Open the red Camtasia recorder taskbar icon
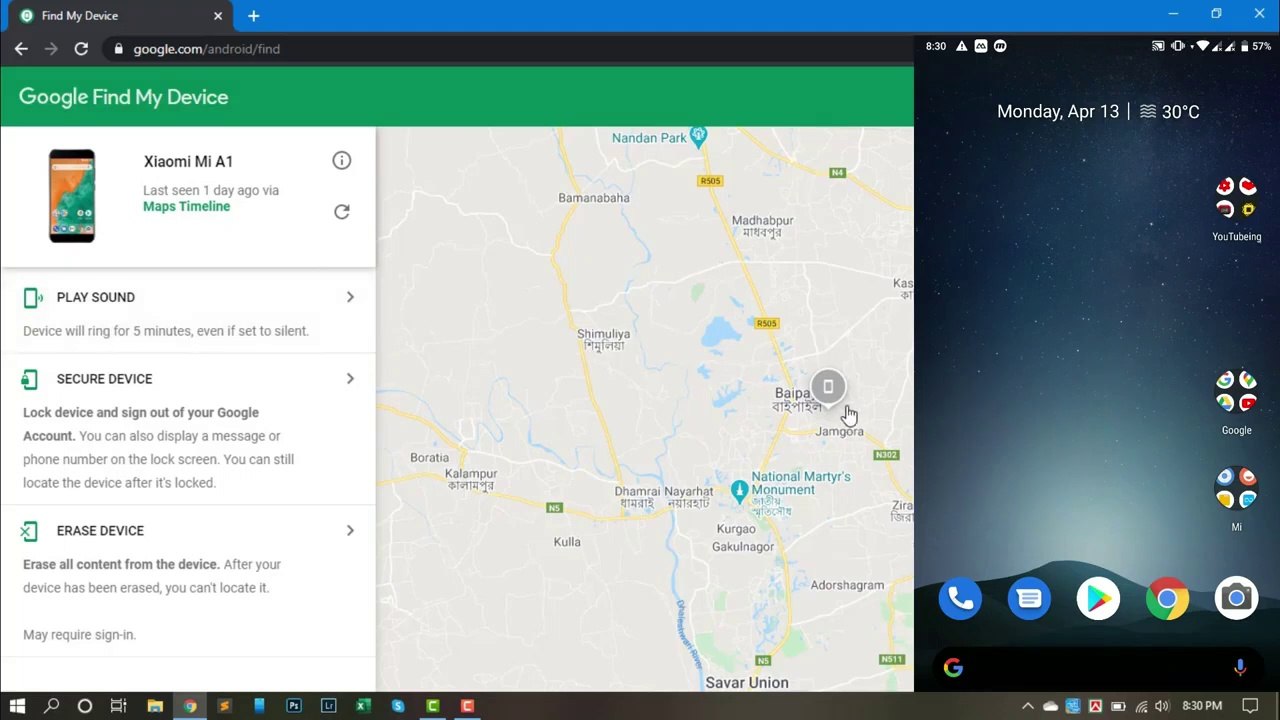This screenshot has height=720, width=1280. [x=467, y=706]
